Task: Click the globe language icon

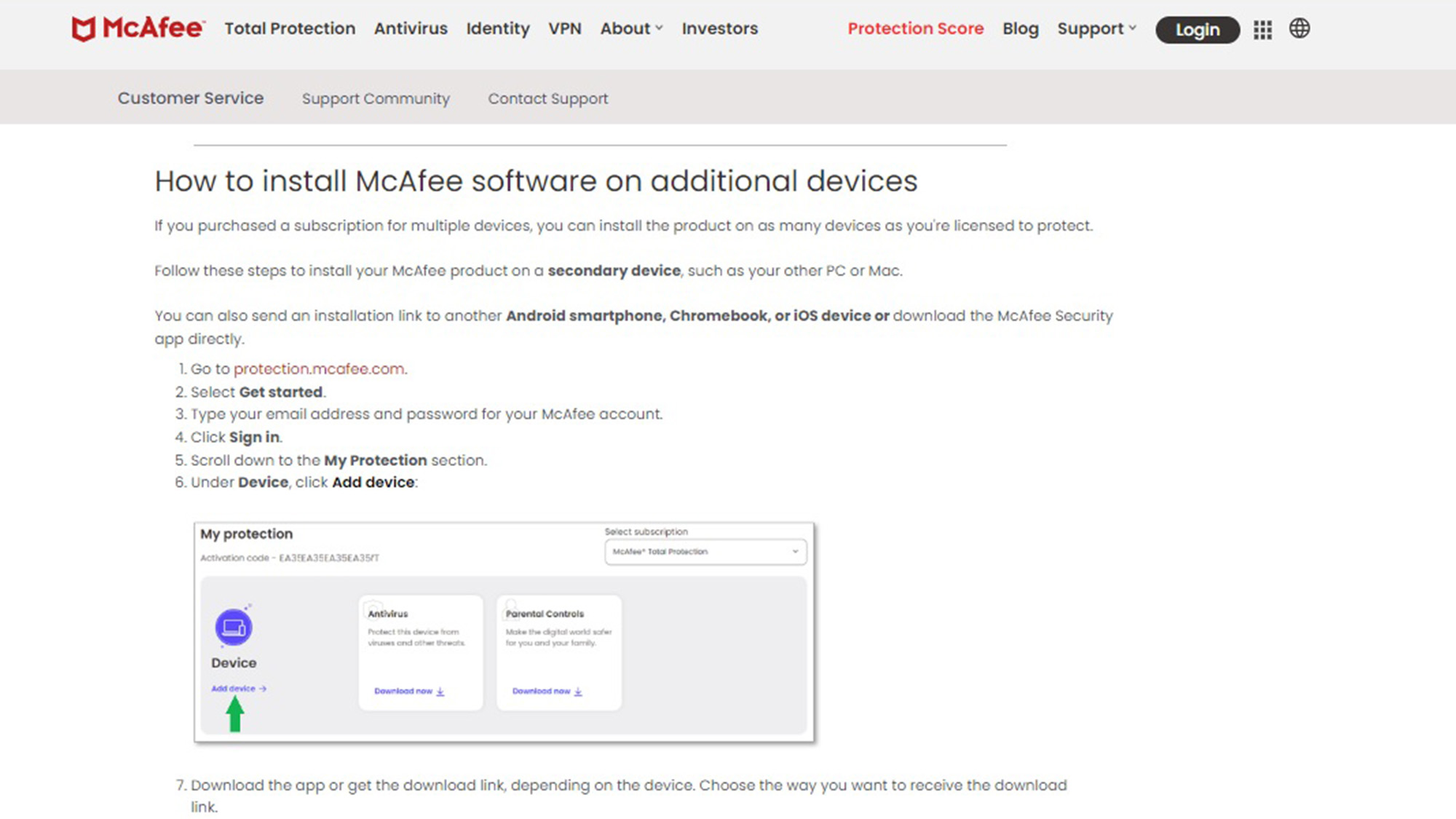Action: pos(1299,28)
